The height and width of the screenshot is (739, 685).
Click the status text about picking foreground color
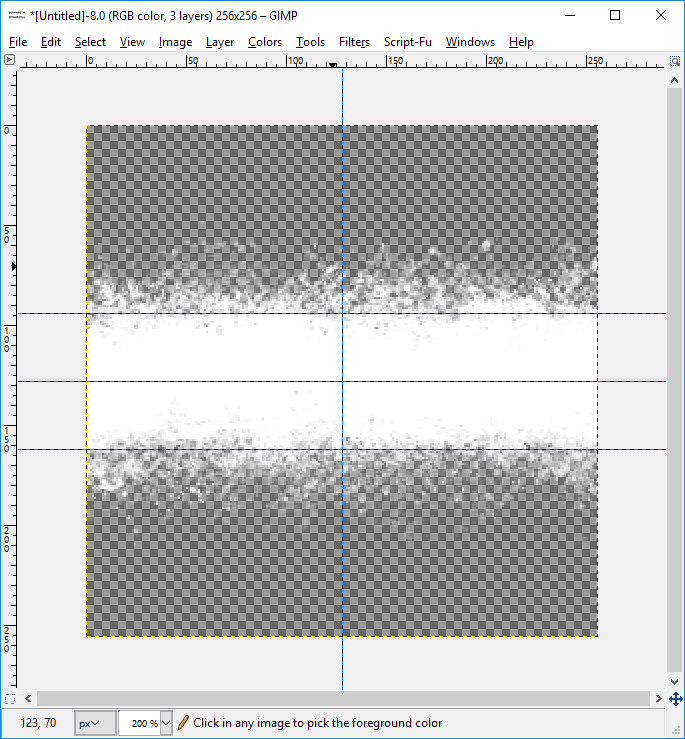coord(318,723)
